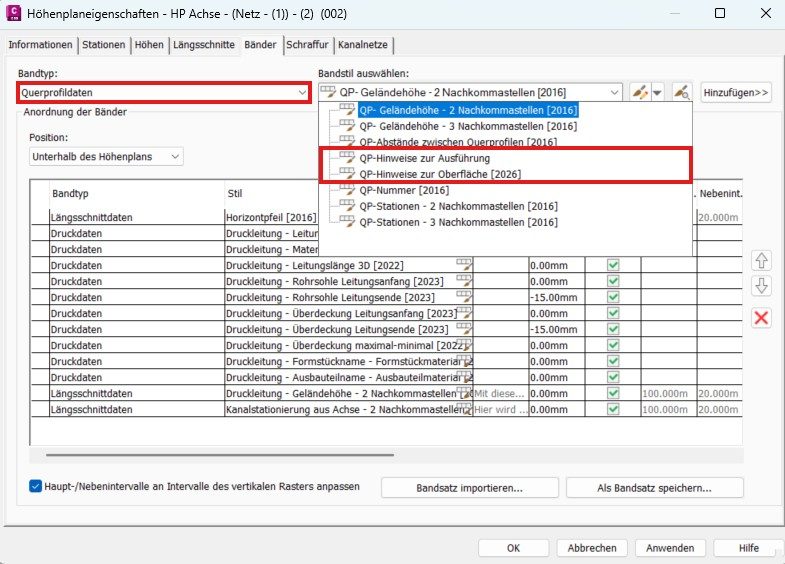The height and width of the screenshot is (564, 785).
Task: Click 'Mit diese...' description cell
Action: pos(500,393)
